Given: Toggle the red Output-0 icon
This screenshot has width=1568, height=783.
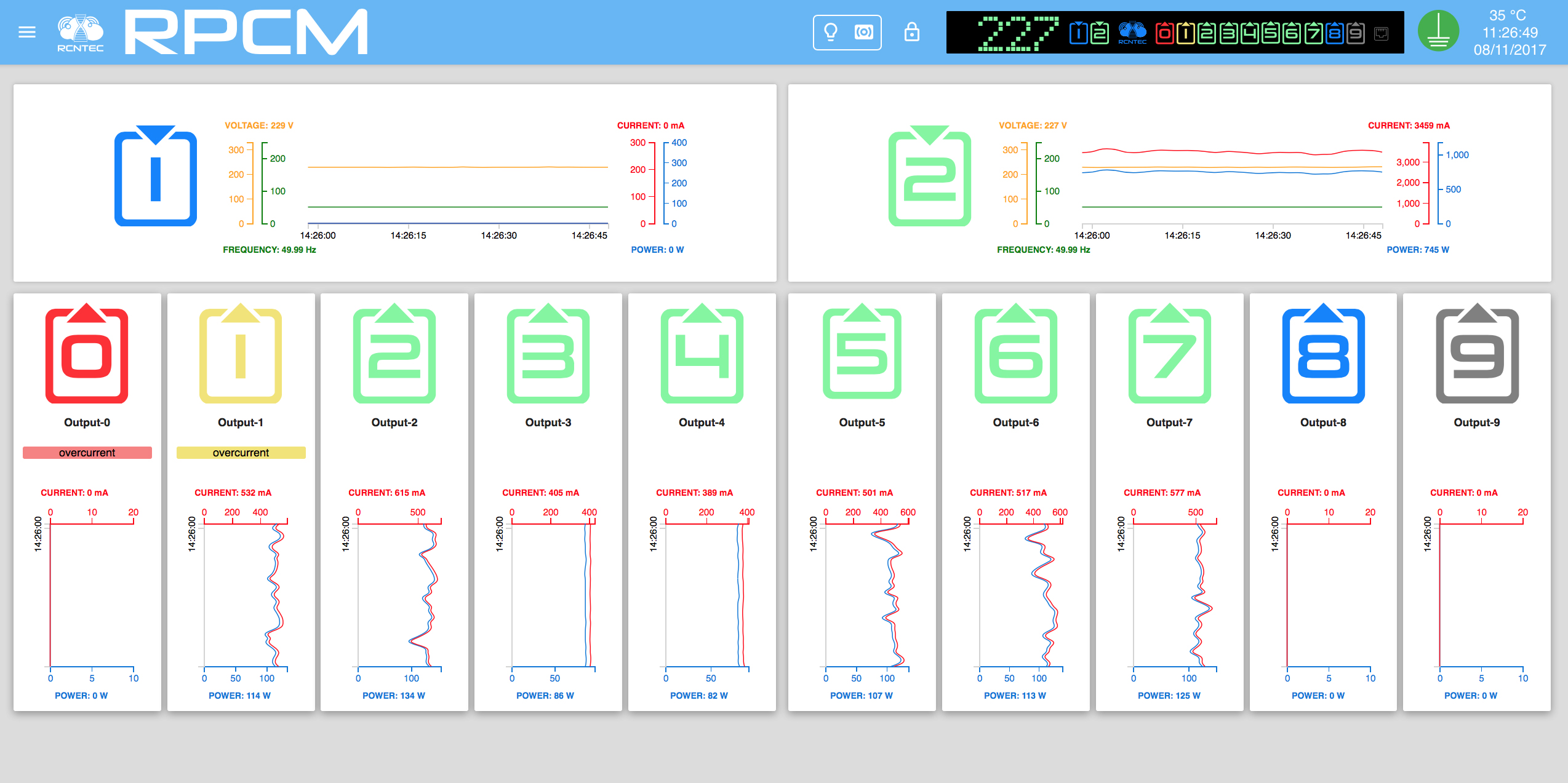Looking at the screenshot, I should [87, 353].
